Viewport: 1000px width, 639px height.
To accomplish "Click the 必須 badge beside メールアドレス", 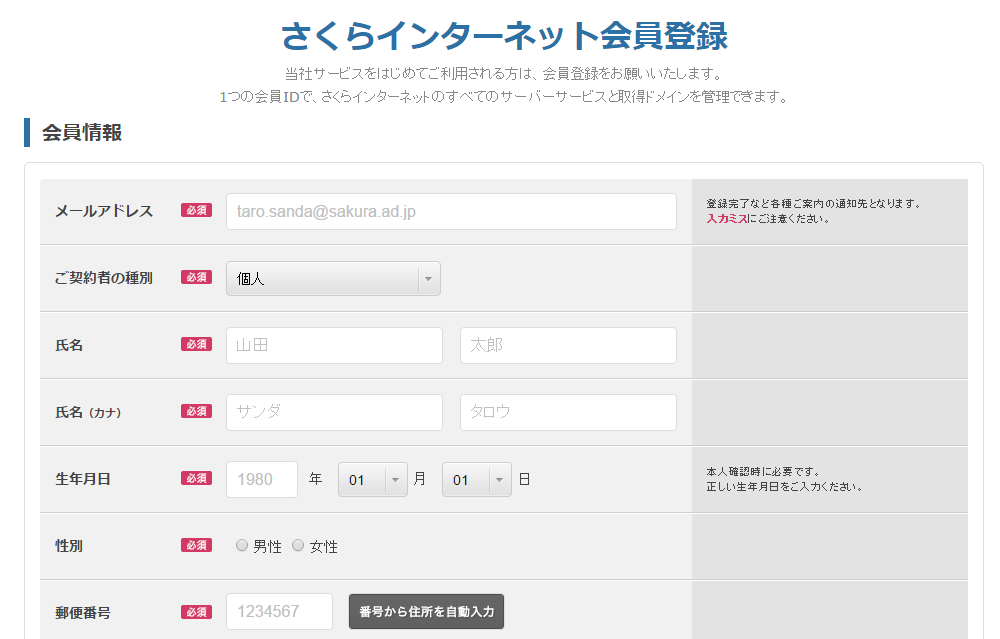I will click(x=196, y=210).
